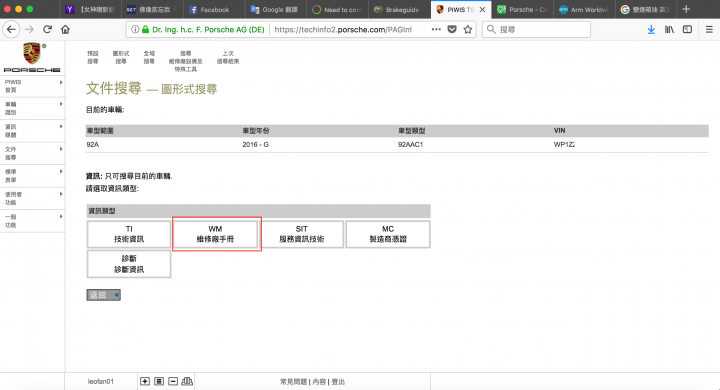This screenshot has width=720, height=390.
Task: Switch to the Facebook tab
Action: 214,10
